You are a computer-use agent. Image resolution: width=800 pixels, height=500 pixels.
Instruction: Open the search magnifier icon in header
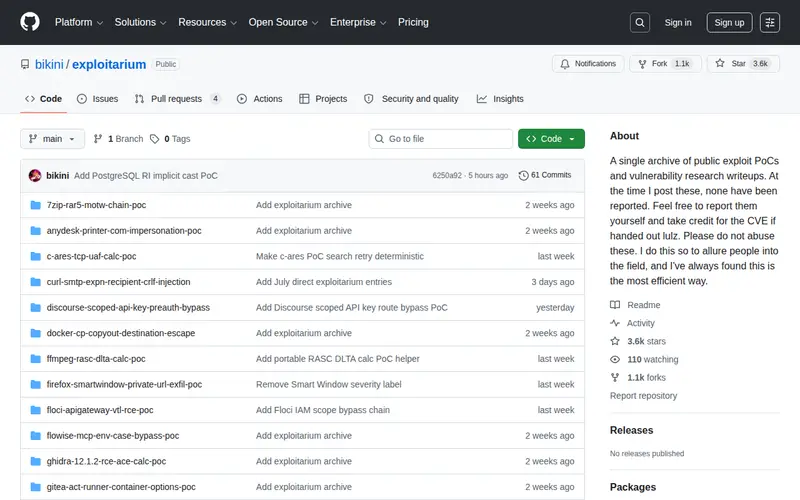639,22
